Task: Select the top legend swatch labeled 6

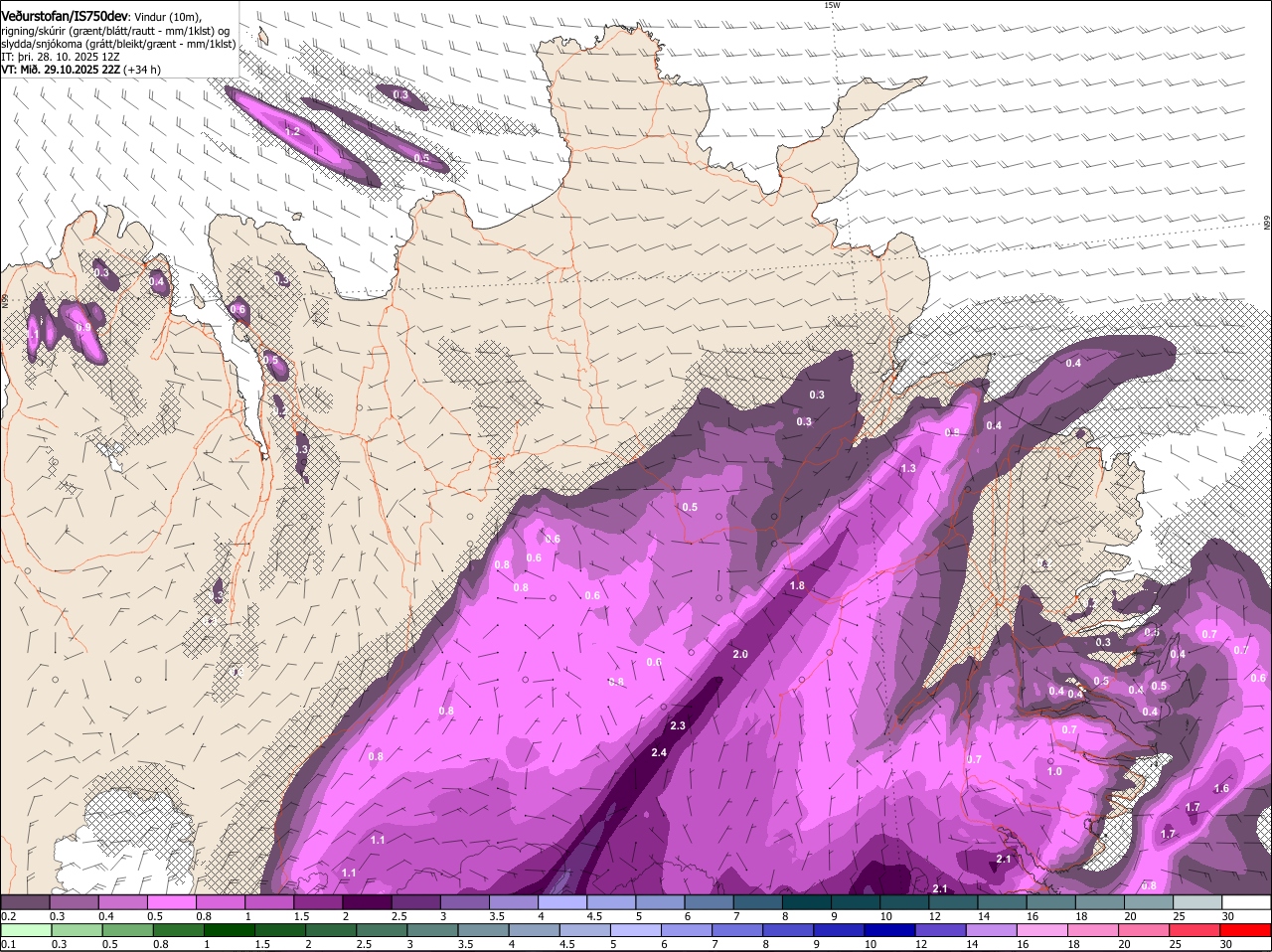Action: [709, 902]
